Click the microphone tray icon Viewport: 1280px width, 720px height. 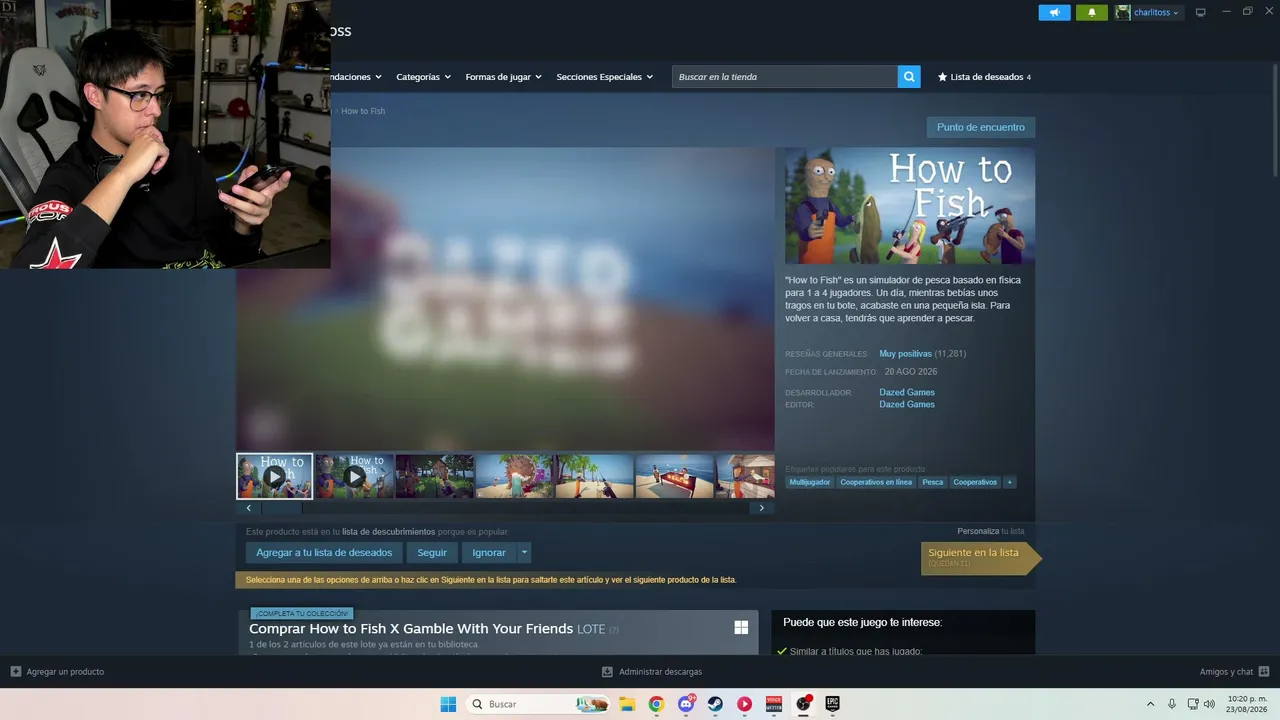[x=1172, y=704]
